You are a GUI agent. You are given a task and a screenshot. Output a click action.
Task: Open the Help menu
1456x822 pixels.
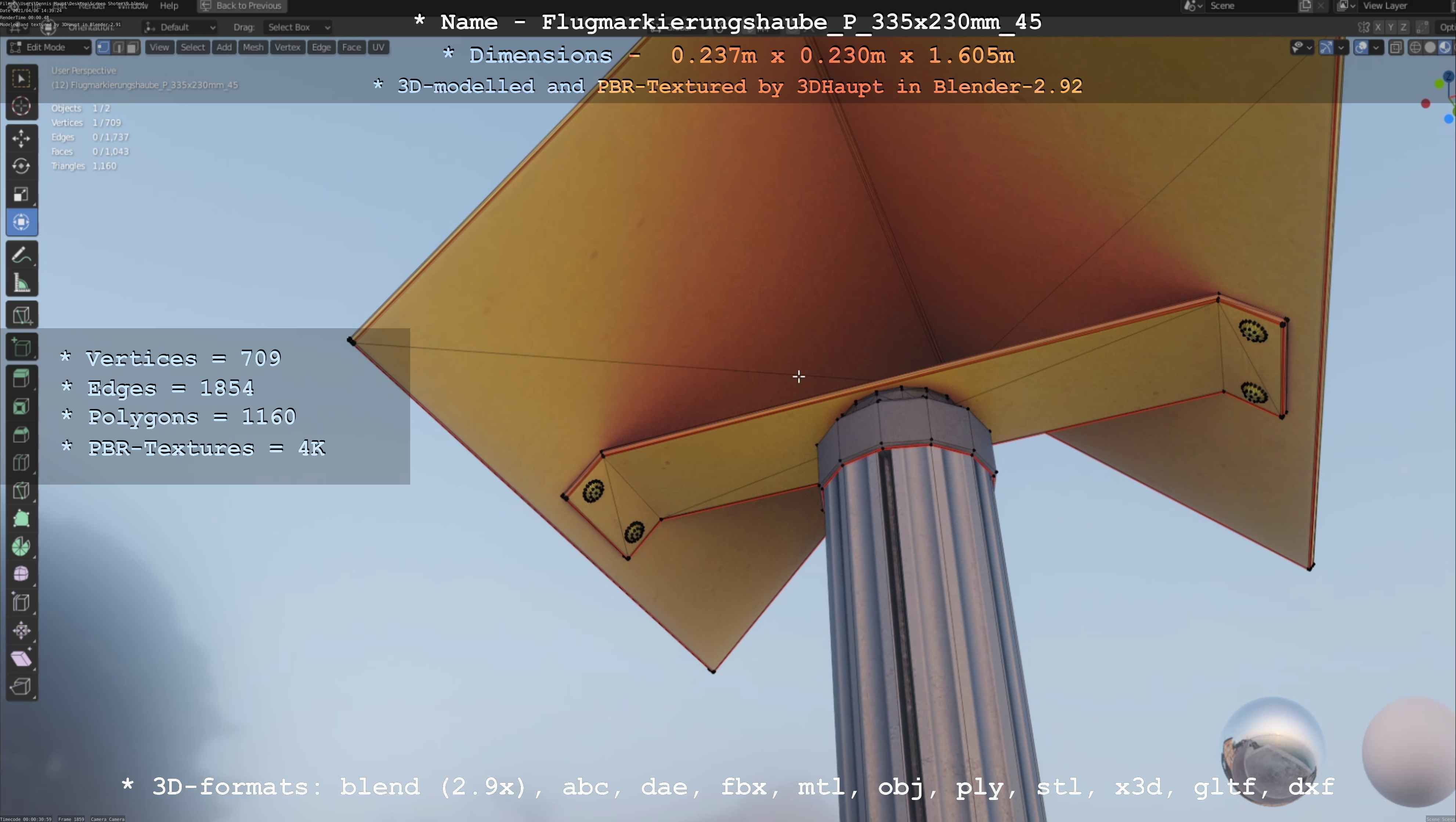169,6
